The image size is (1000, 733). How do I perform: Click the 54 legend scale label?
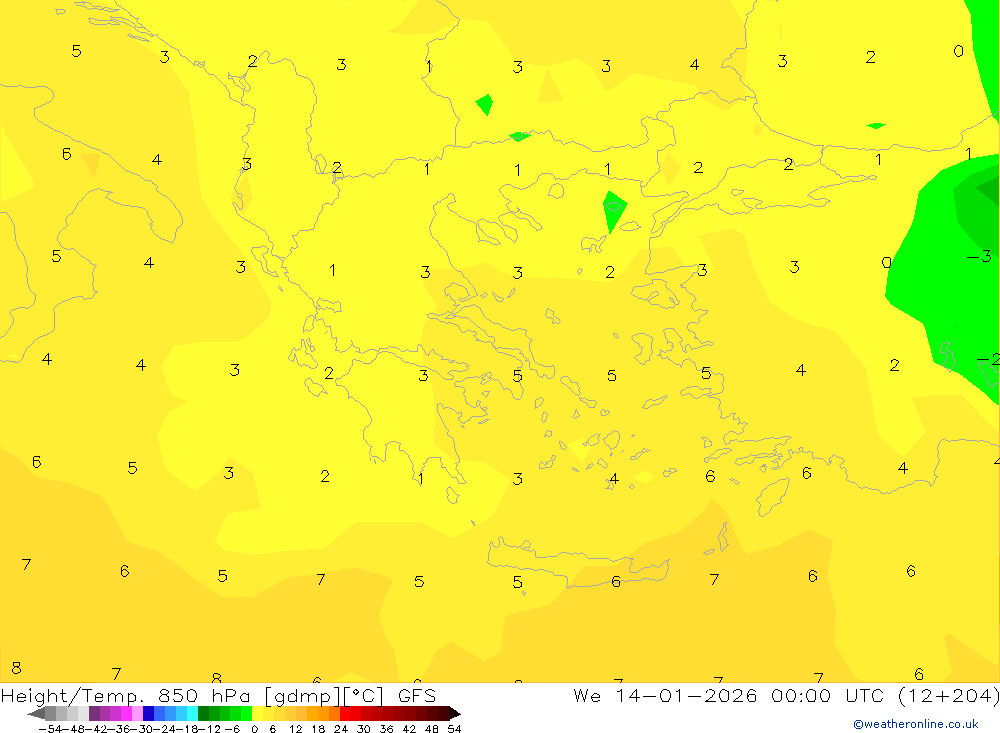[x=454, y=729]
